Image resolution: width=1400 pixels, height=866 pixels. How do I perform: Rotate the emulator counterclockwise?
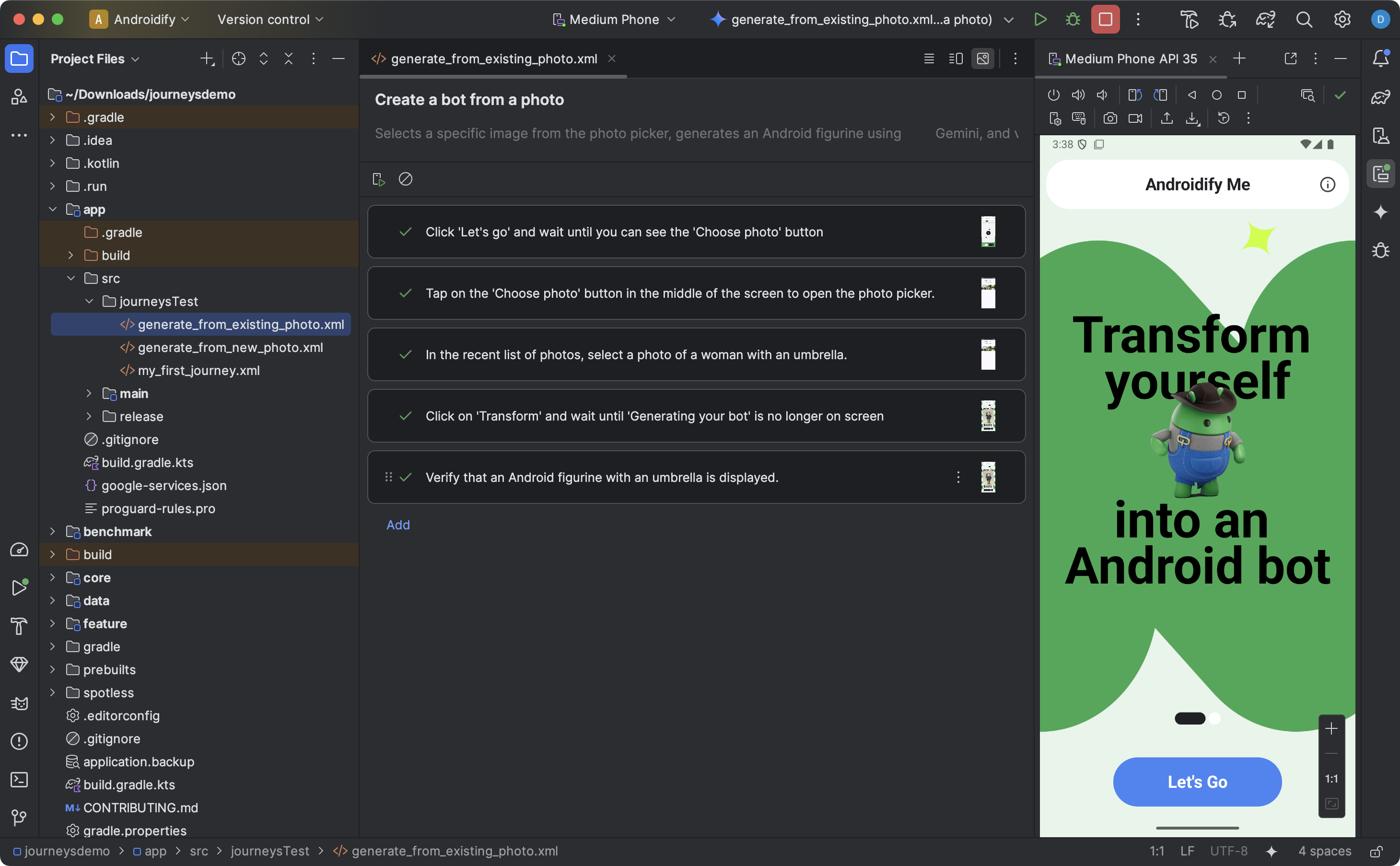(1135, 95)
